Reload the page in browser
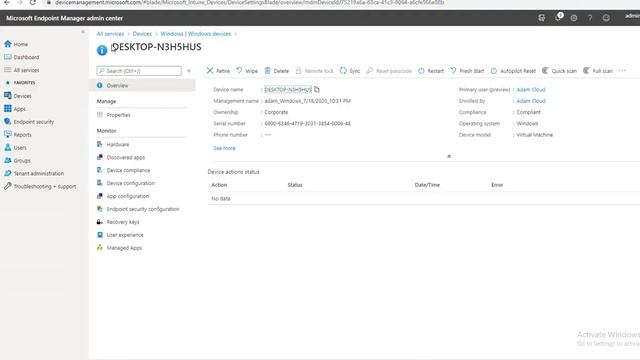The width and height of the screenshot is (640, 360). [x=33, y=3]
